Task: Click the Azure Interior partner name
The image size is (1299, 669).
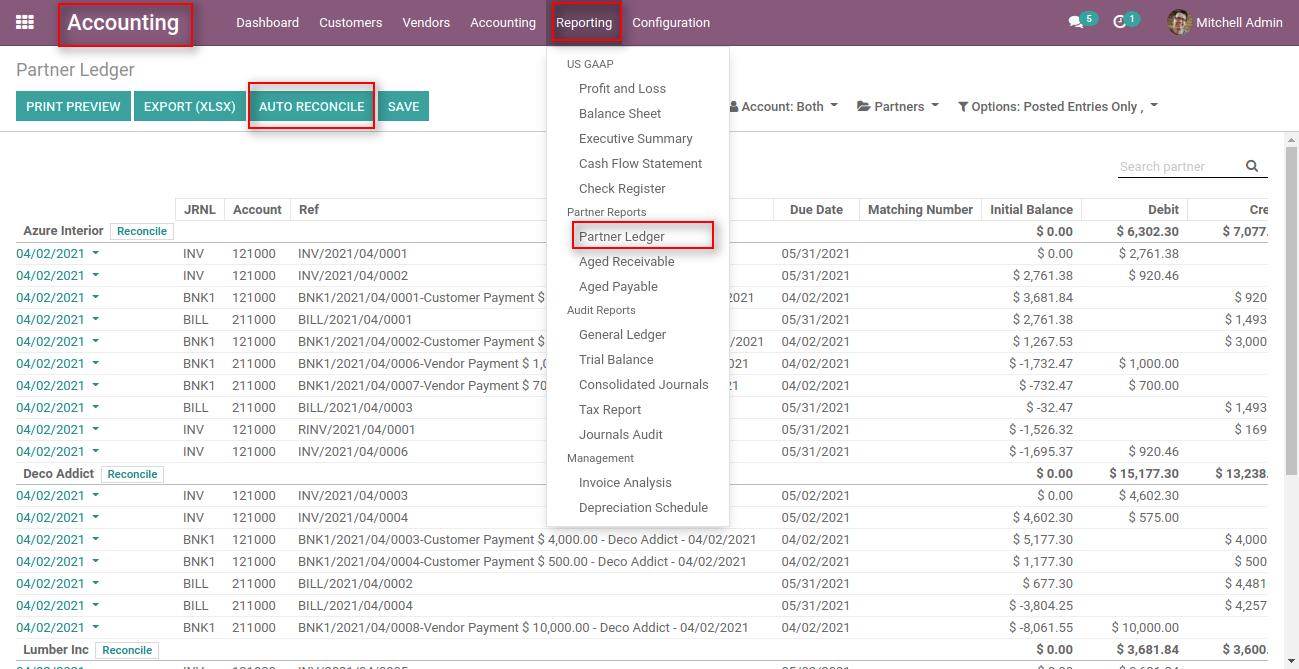Action: pyautogui.click(x=63, y=231)
